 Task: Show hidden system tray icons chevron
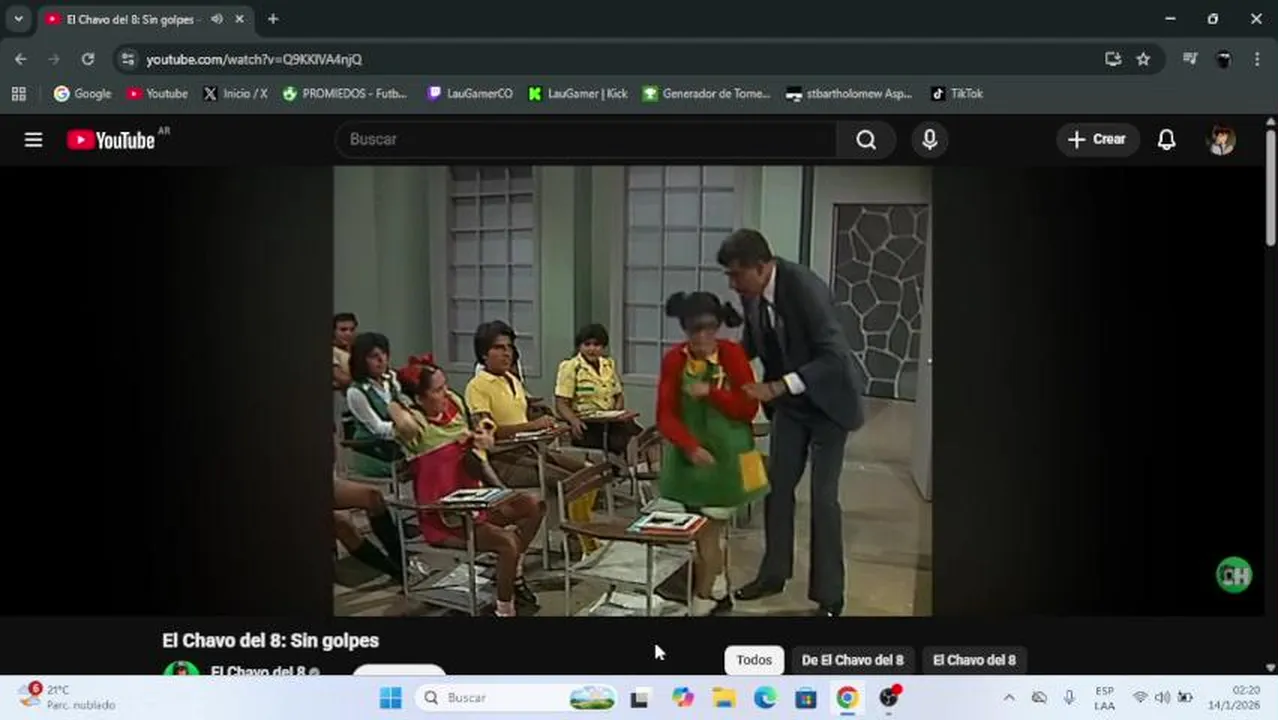coord(1009,698)
